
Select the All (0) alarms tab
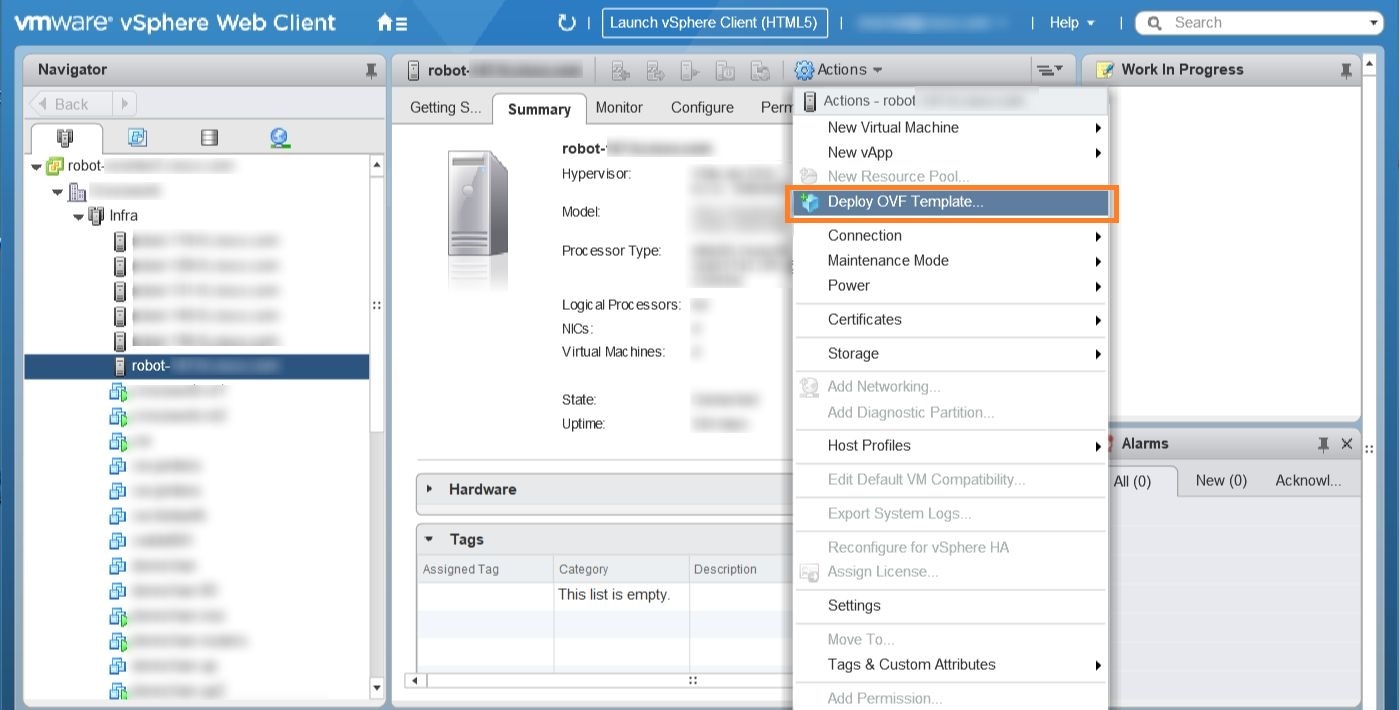1132,481
